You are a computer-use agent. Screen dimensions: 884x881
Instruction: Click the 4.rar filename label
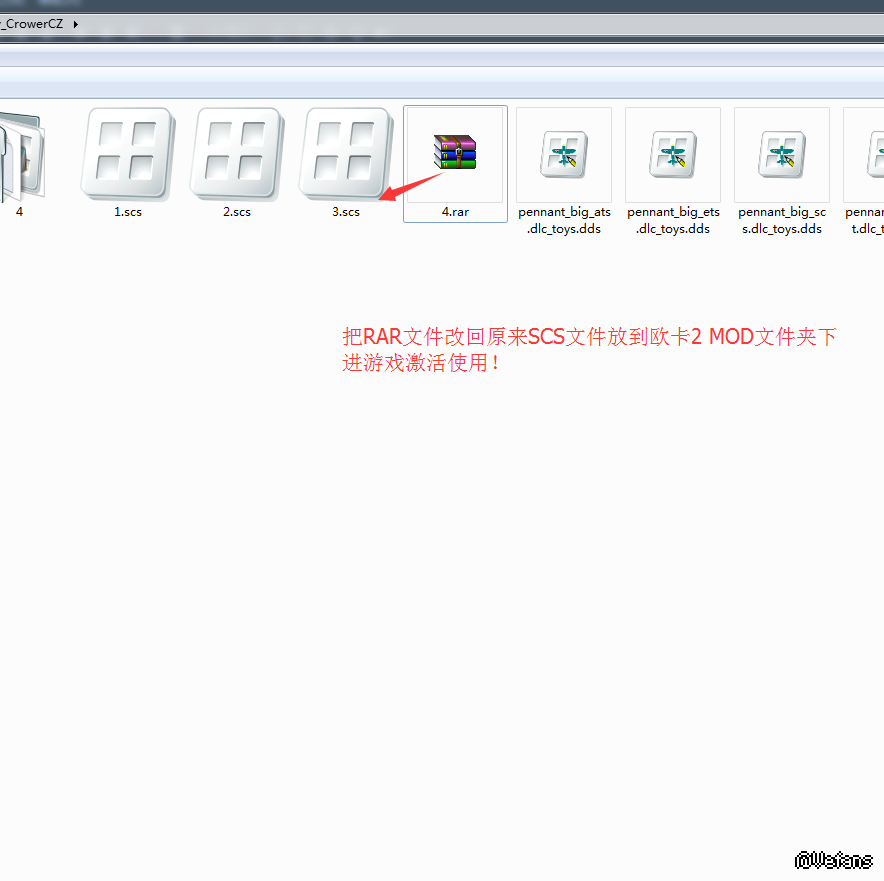pyautogui.click(x=455, y=212)
